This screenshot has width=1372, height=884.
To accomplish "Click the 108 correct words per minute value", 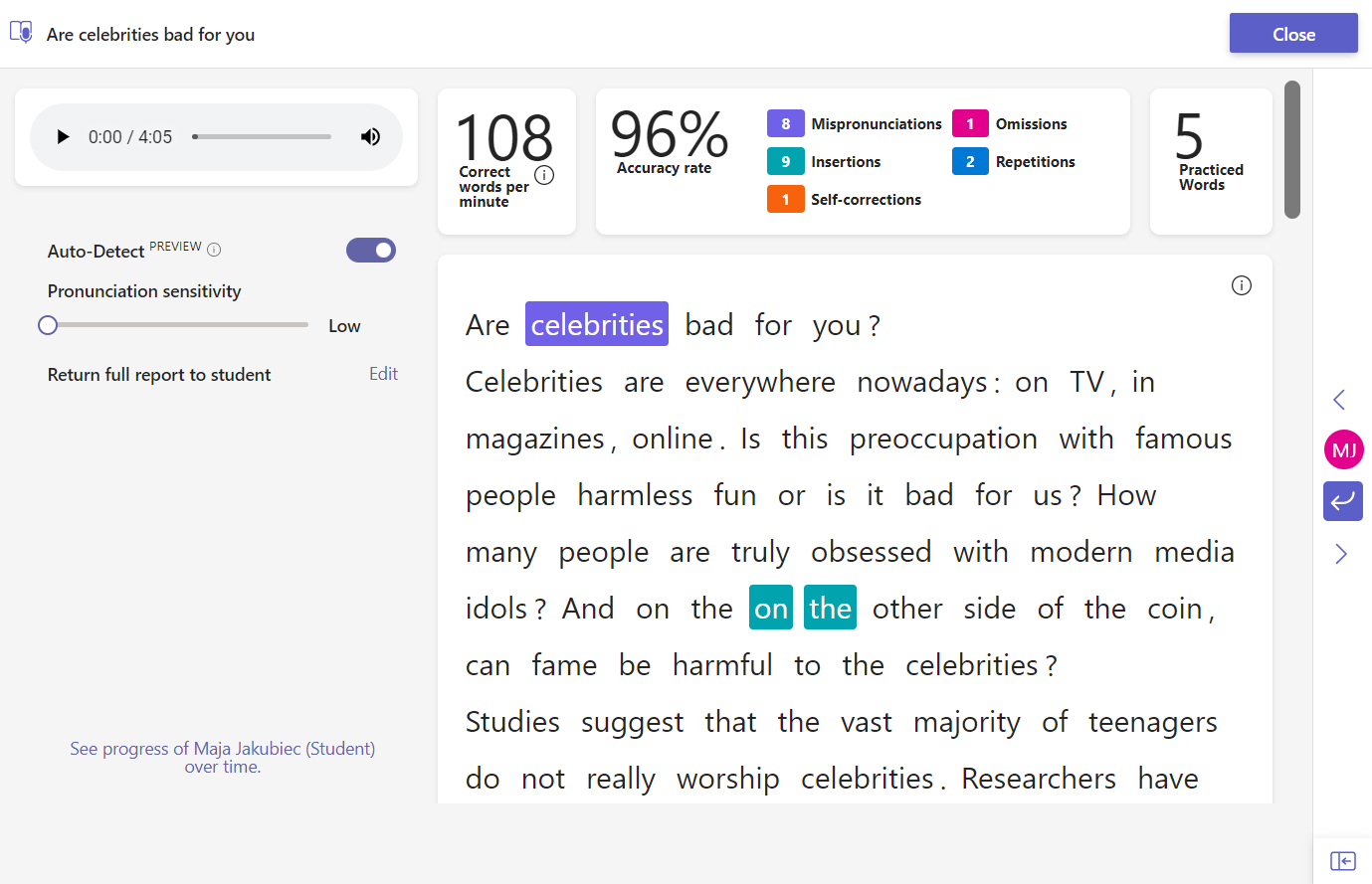I will (x=504, y=137).
